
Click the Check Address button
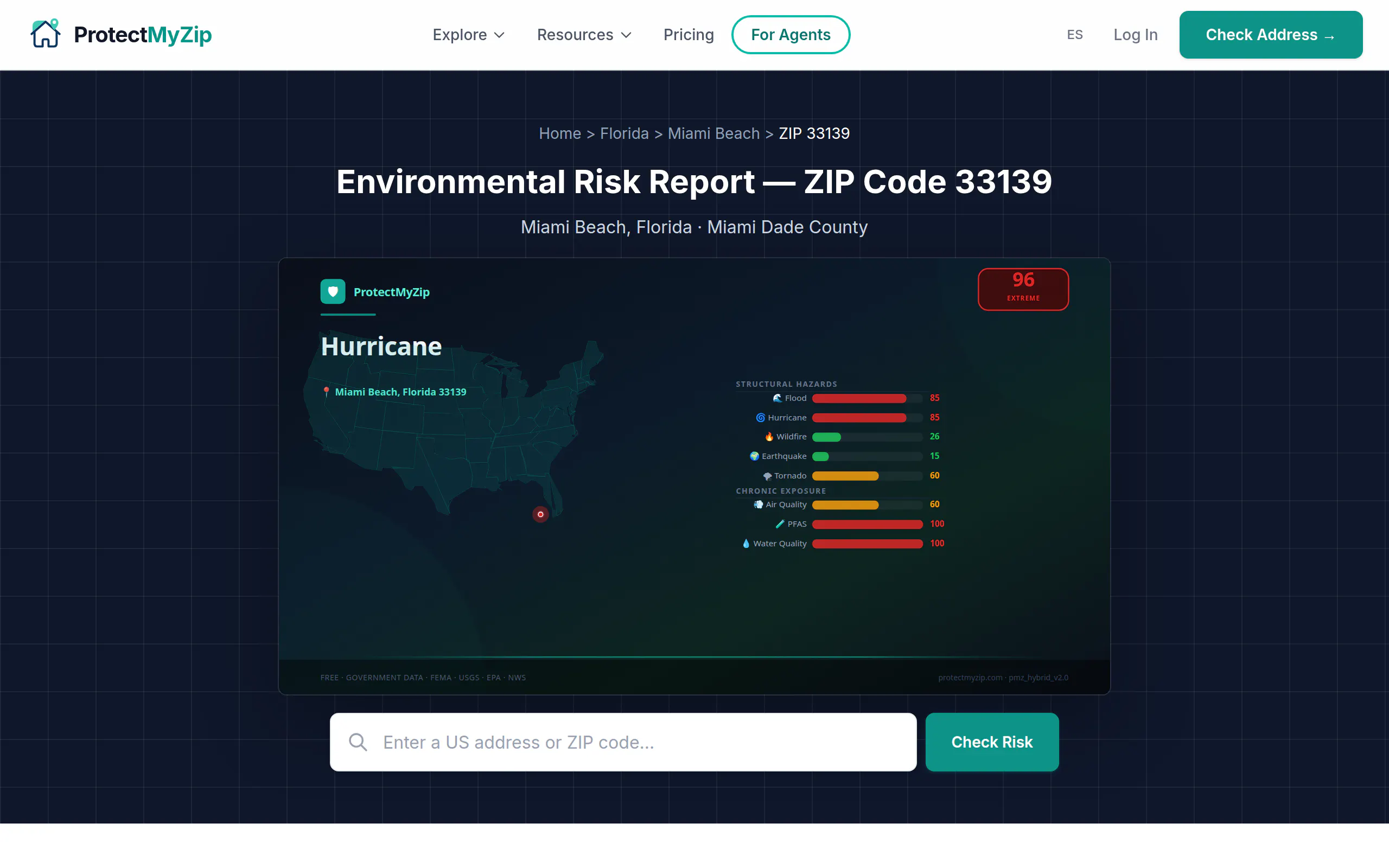[x=1271, y=34]
